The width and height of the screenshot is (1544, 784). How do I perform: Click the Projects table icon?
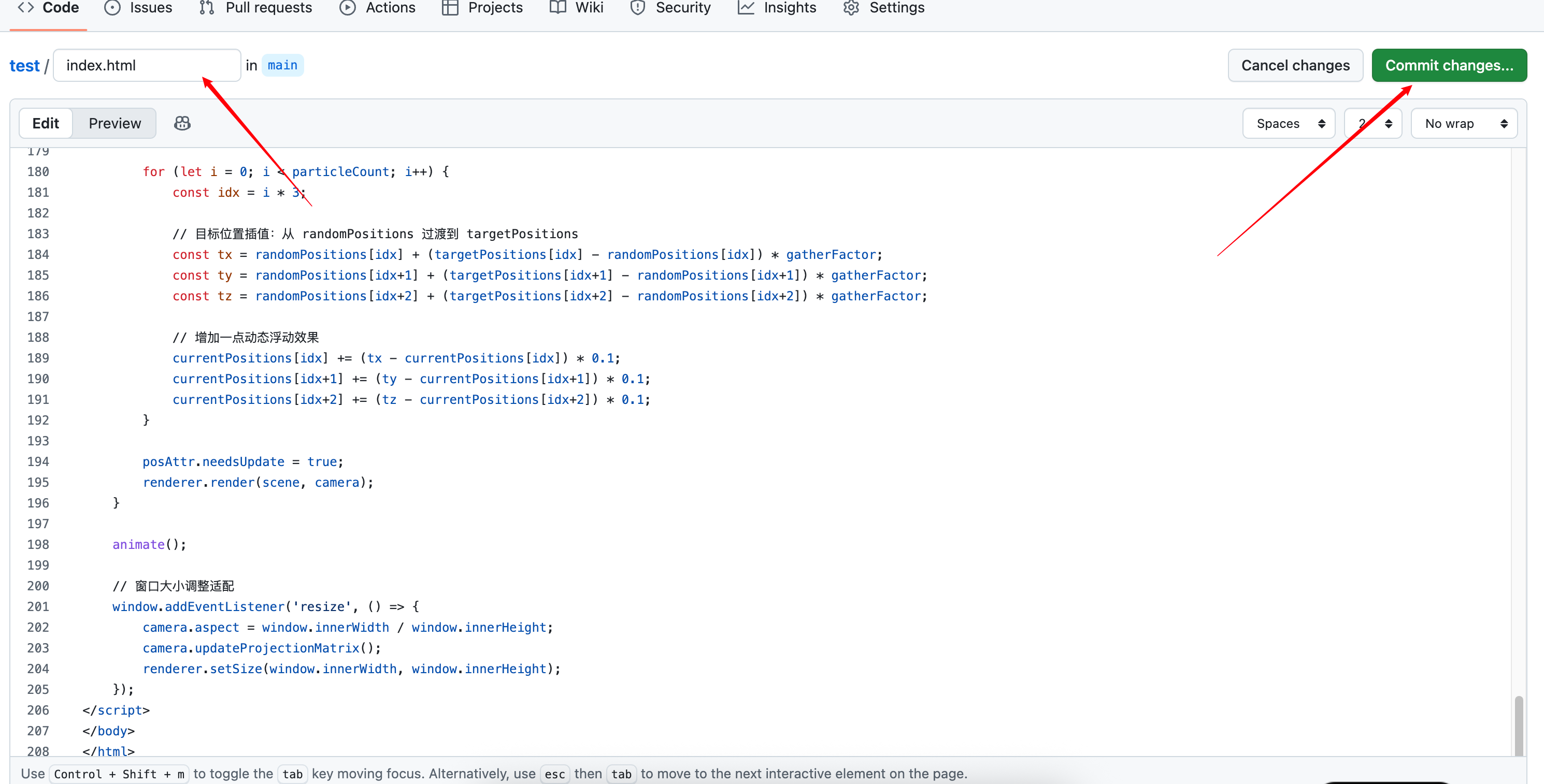pyautogui.click(x=450, y=7)
